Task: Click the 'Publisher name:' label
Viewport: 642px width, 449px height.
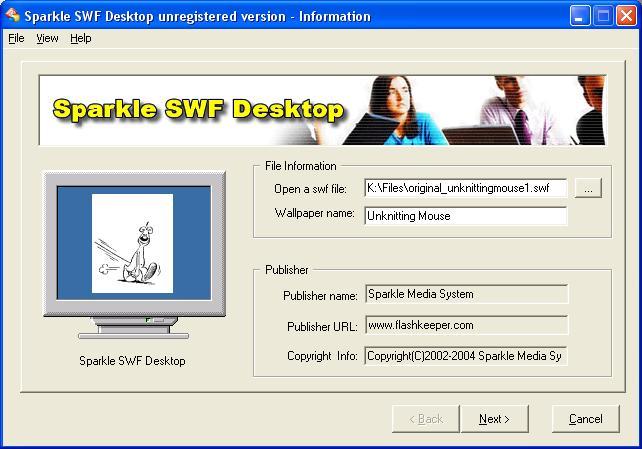Action: click(320, 296)
